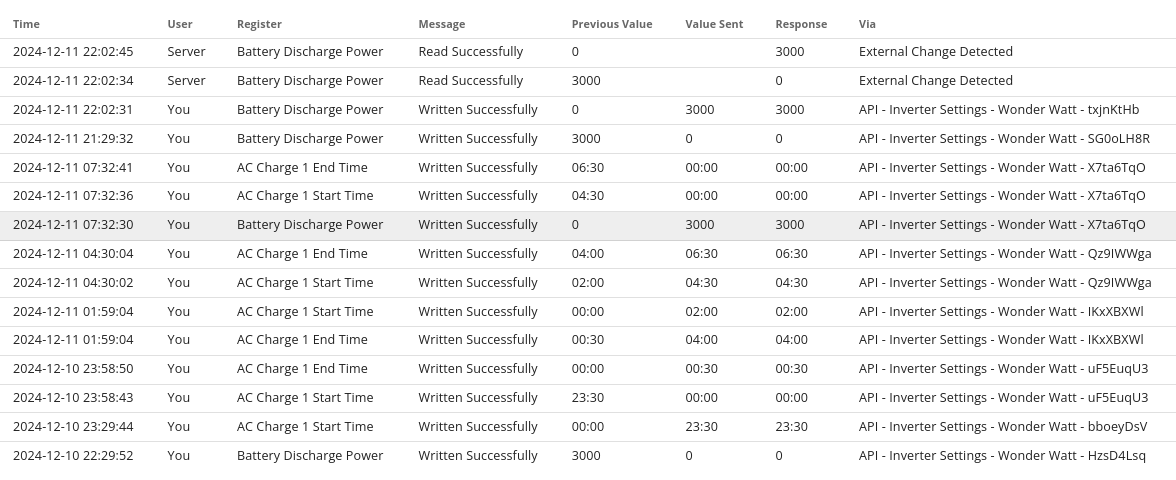Image resolution: width=1176 pixels, height=480 pixels.
Task: Click the entry with via code SG0oLH8R
Action: [x=588, y=139]
